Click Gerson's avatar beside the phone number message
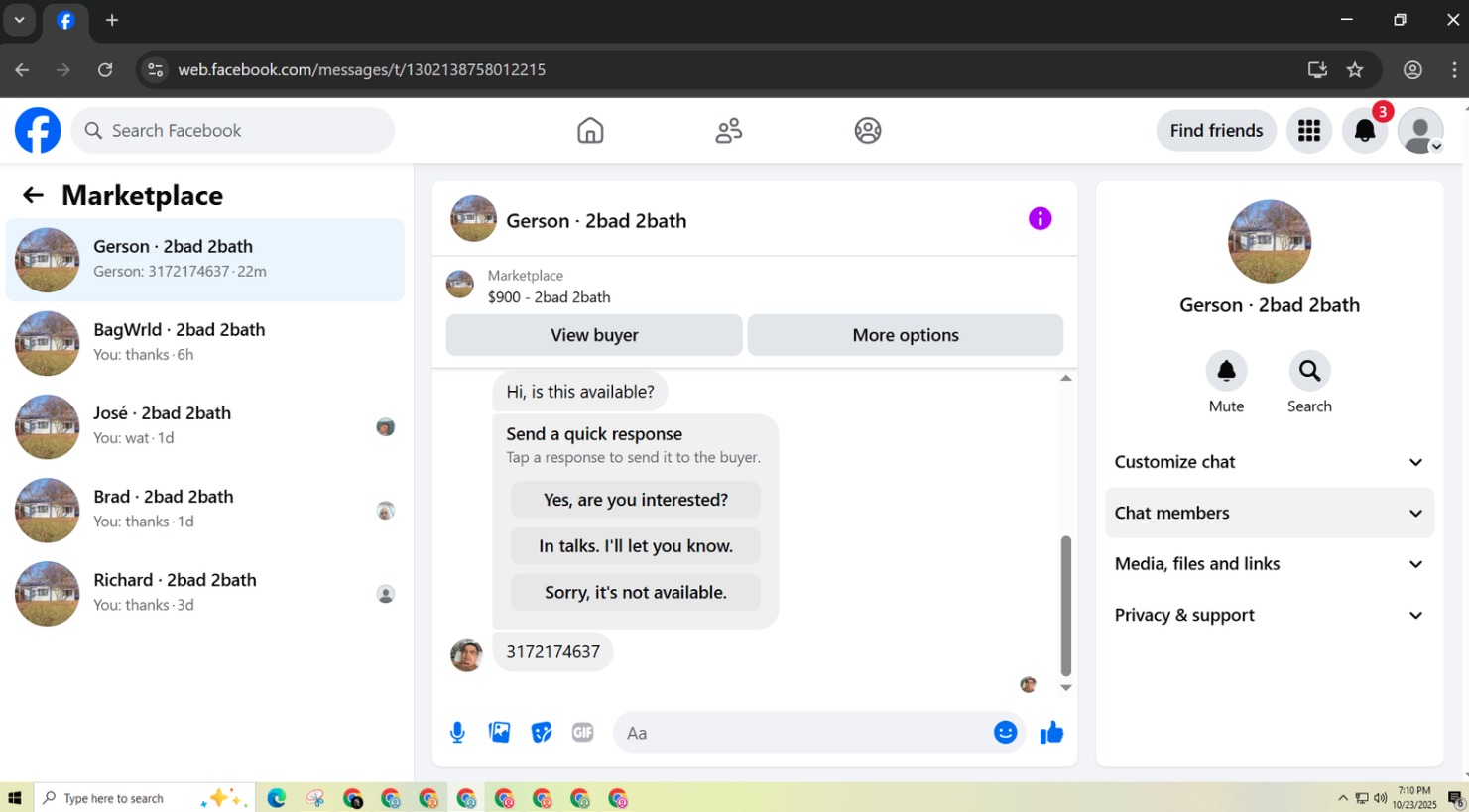Screen dimensions: 1469x812 tap(466, 655)
